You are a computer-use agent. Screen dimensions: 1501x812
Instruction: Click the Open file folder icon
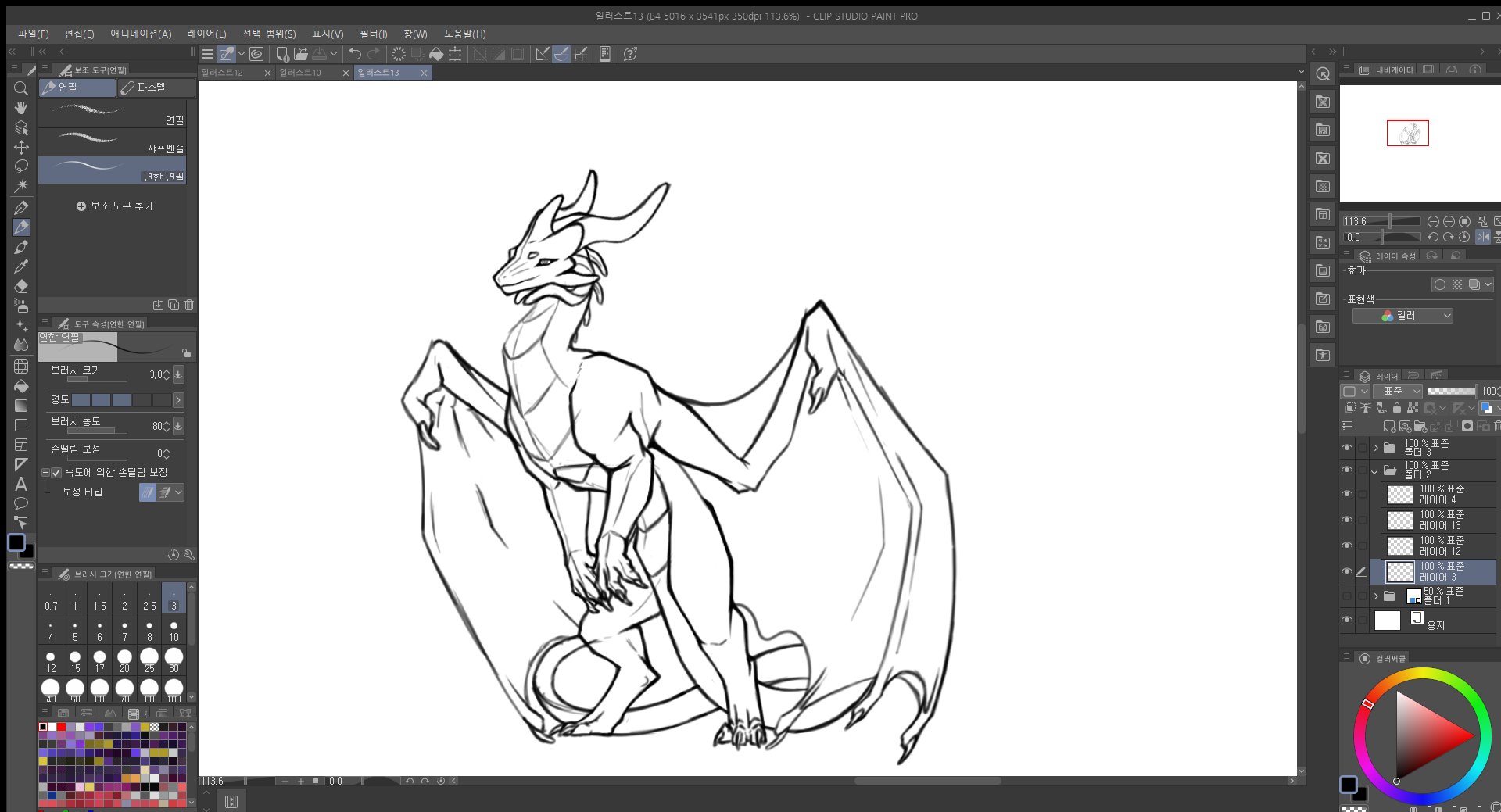point(301,54)
